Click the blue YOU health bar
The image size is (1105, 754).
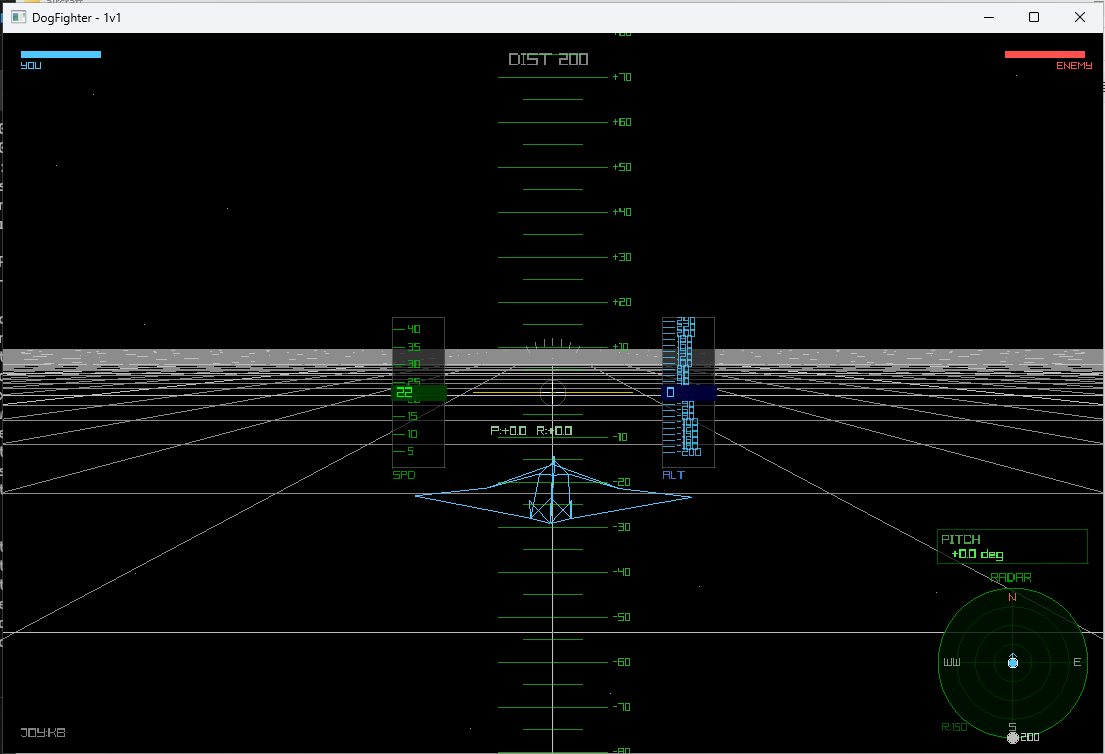[61, 54]
